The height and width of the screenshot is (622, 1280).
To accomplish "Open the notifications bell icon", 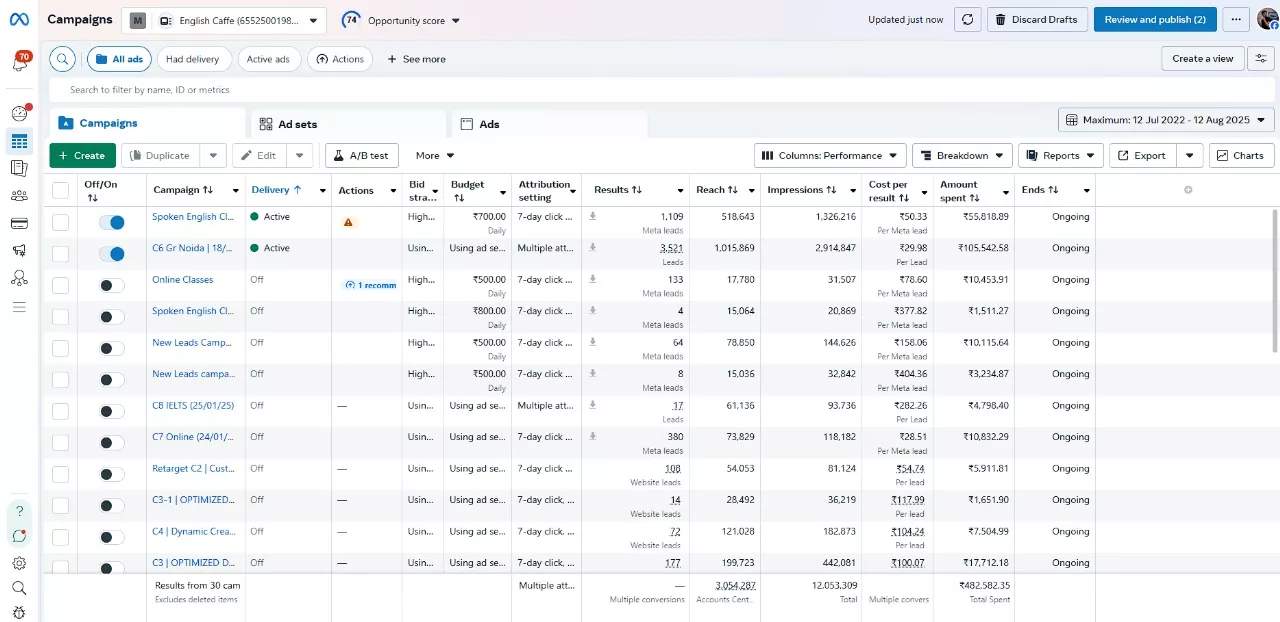I will point(19,64).
